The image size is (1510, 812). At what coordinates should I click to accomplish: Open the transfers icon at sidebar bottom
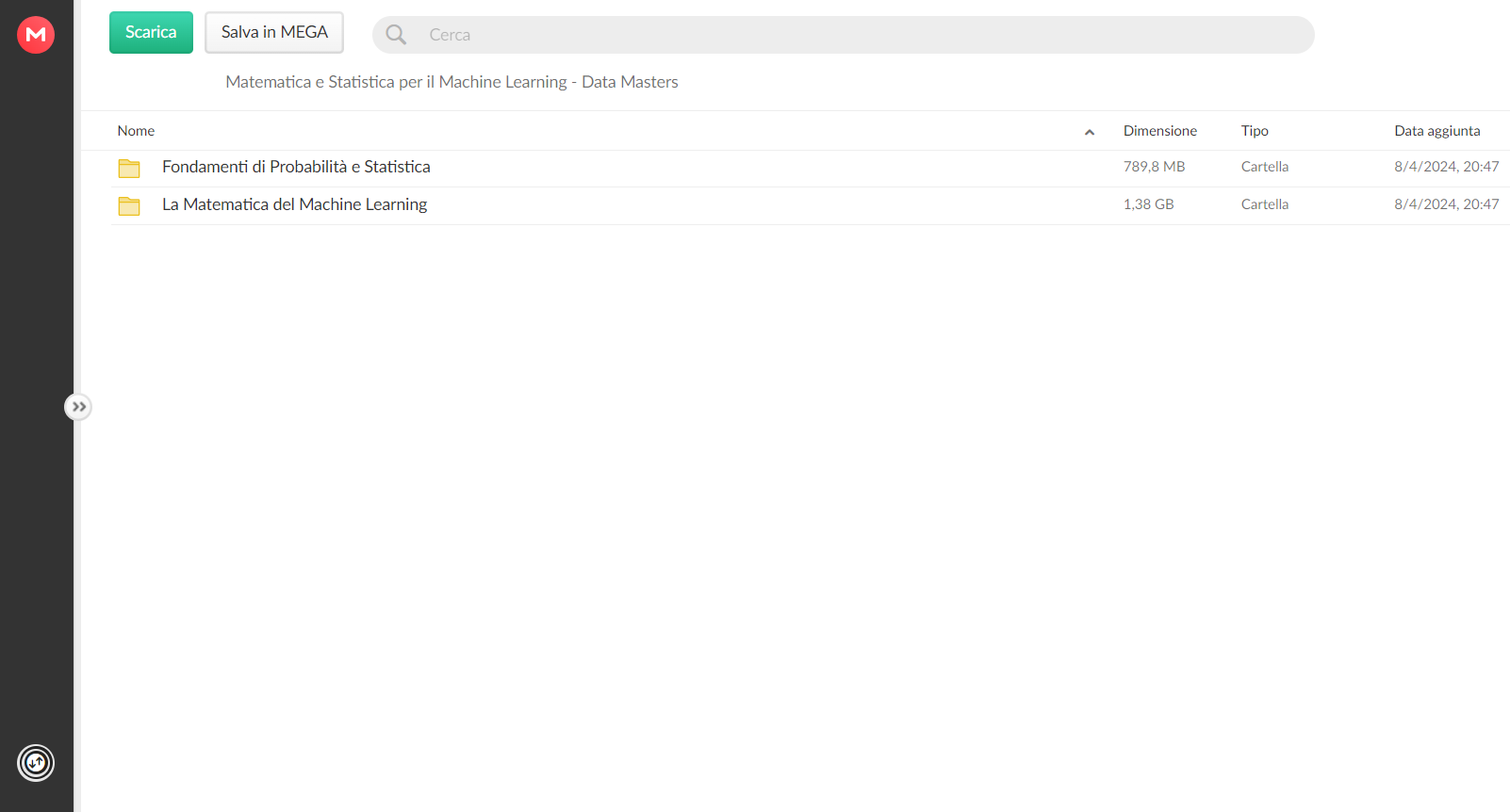pyautogui.click(x=36, y=763)
